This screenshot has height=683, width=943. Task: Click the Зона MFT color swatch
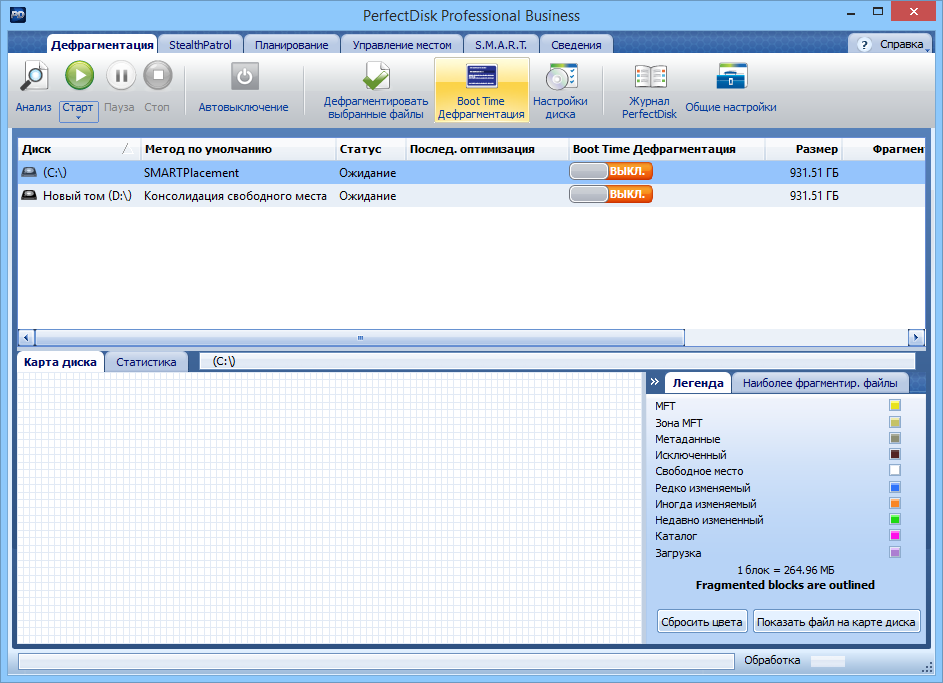[x=895, y=422]
